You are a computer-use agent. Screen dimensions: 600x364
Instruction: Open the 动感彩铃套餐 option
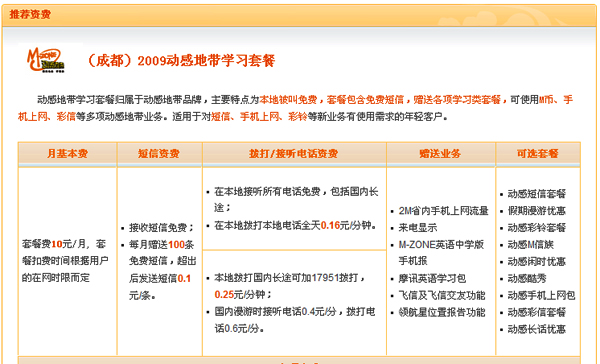536,228
